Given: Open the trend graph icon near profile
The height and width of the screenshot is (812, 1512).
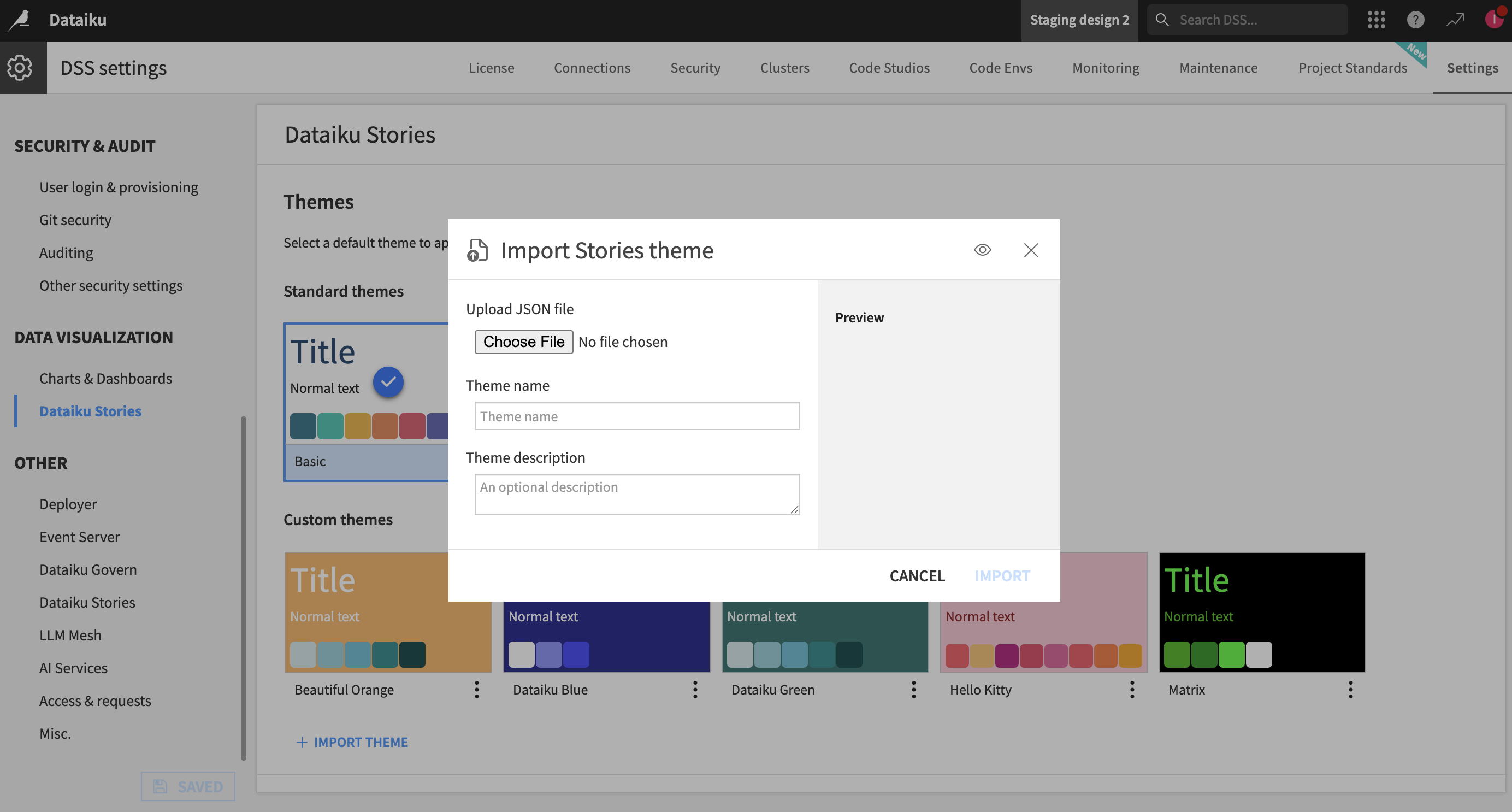Looking at the screenshot, I should (x=1455, y=19).
